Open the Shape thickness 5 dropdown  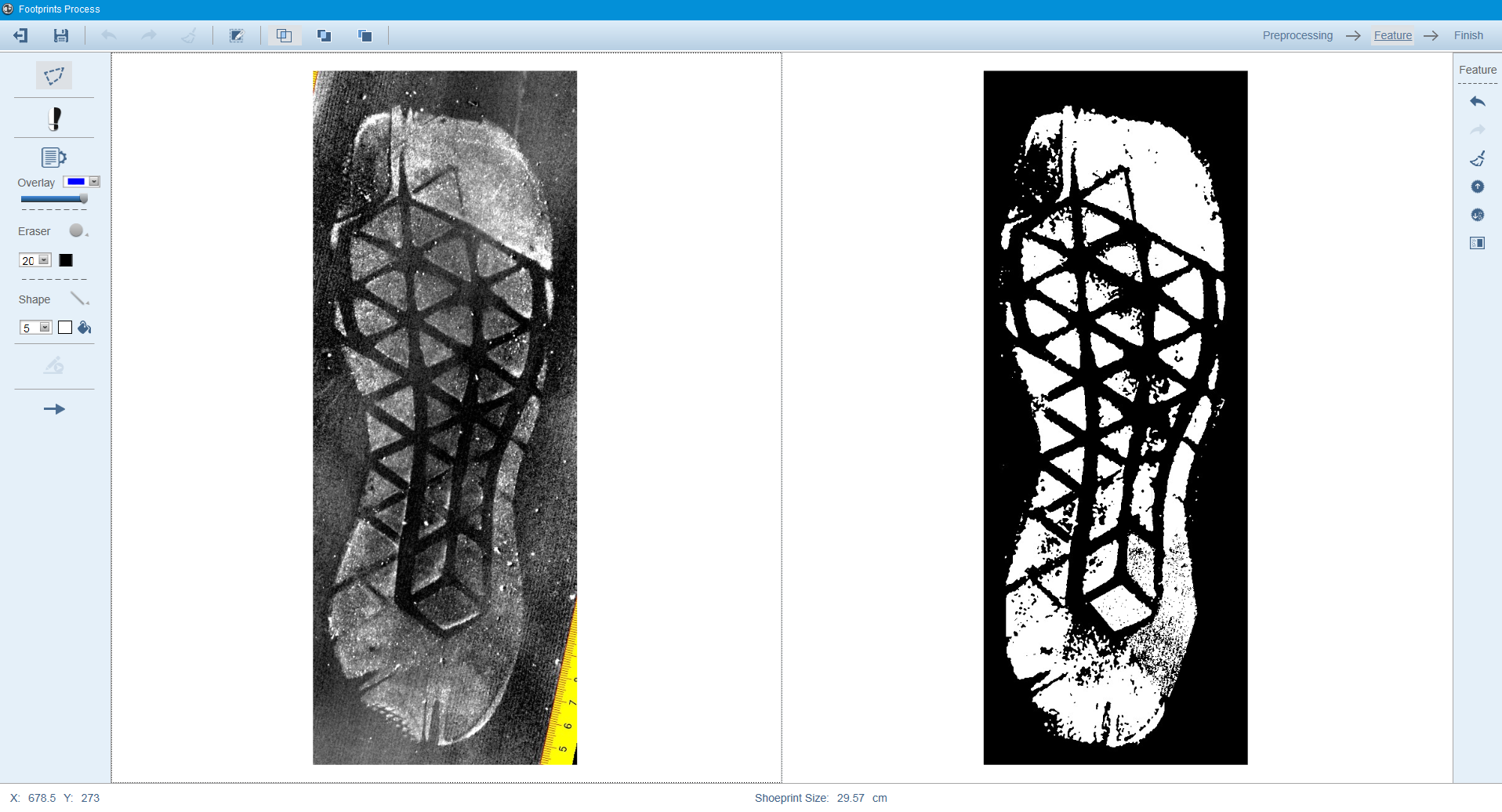pyautogui.click(x=45, y=327)
